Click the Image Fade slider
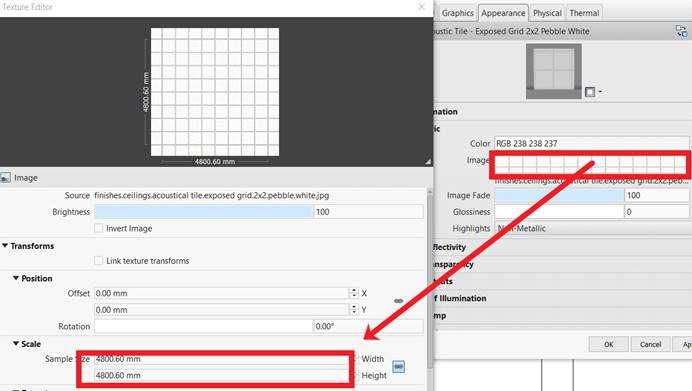Screen dimensions: 692x391 559,196
